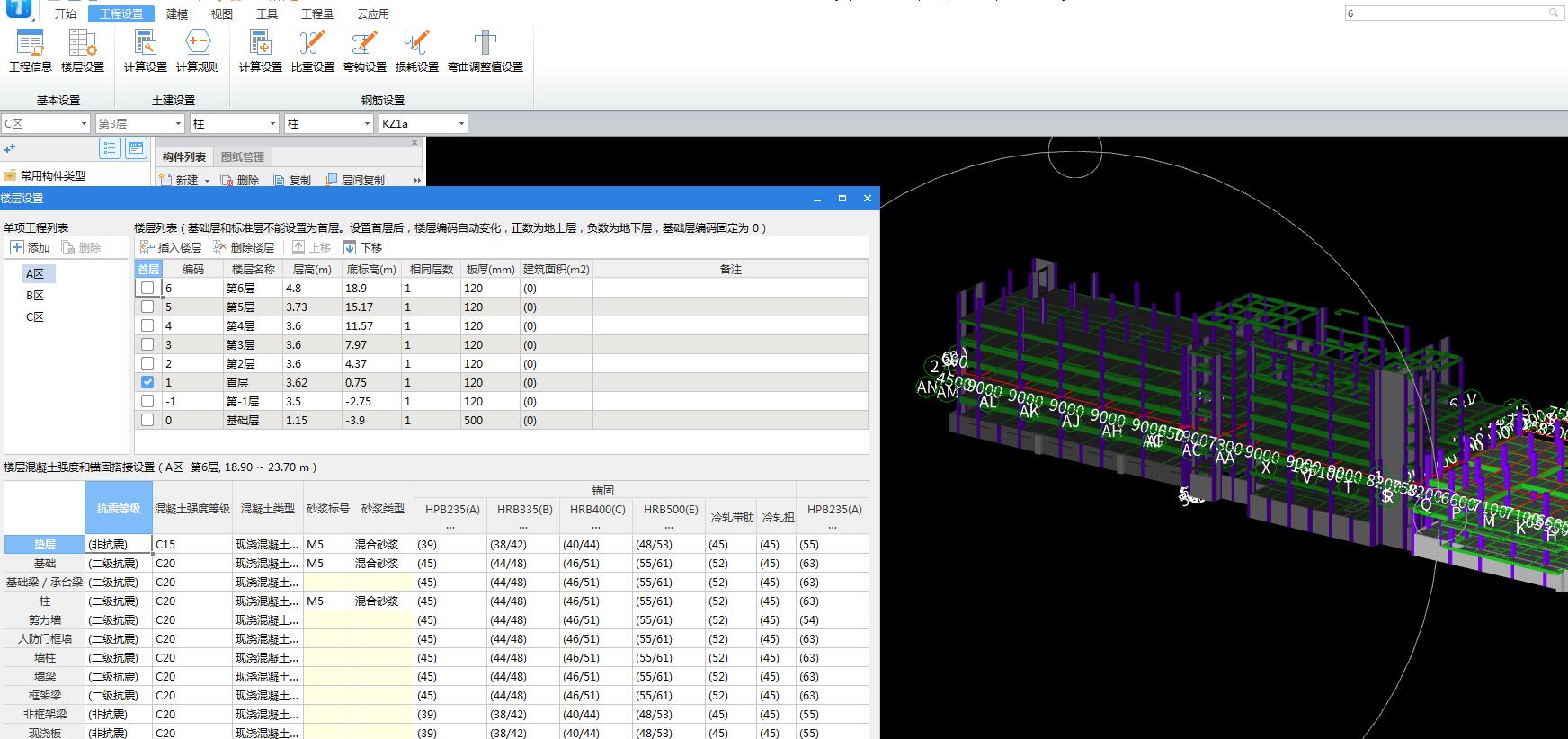Screen dimensions: 1568x739
Task: Open 损耗设置 icon
Action: pyautogui.click(x=417, y=50)
